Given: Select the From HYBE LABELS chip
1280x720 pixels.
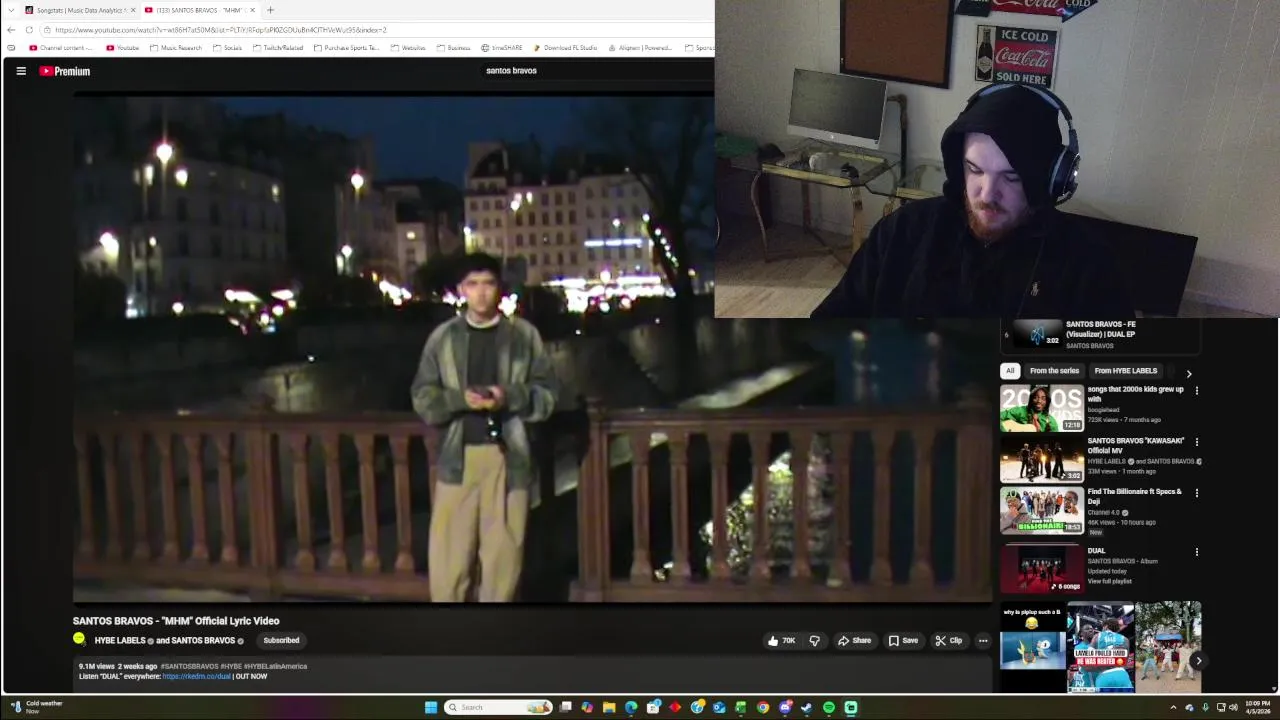Looking at the screenshot, I should click(x=1126, y=371).
